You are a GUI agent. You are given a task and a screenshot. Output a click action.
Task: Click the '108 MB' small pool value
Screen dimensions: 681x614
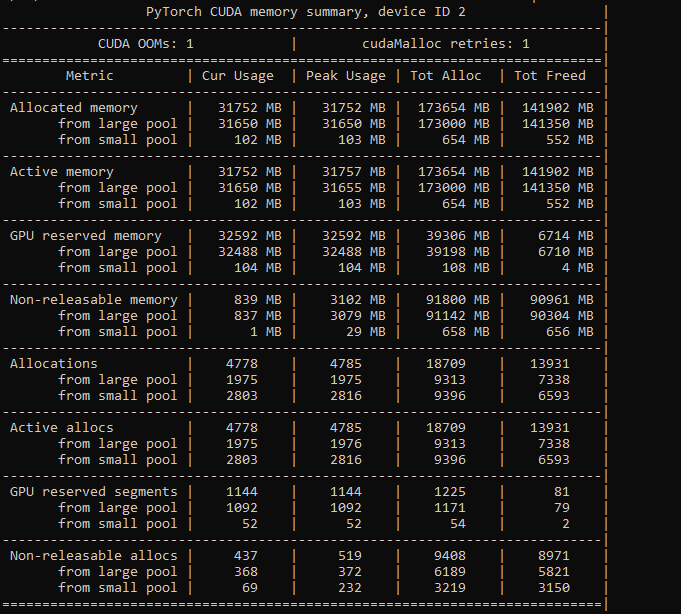(466, 268)
